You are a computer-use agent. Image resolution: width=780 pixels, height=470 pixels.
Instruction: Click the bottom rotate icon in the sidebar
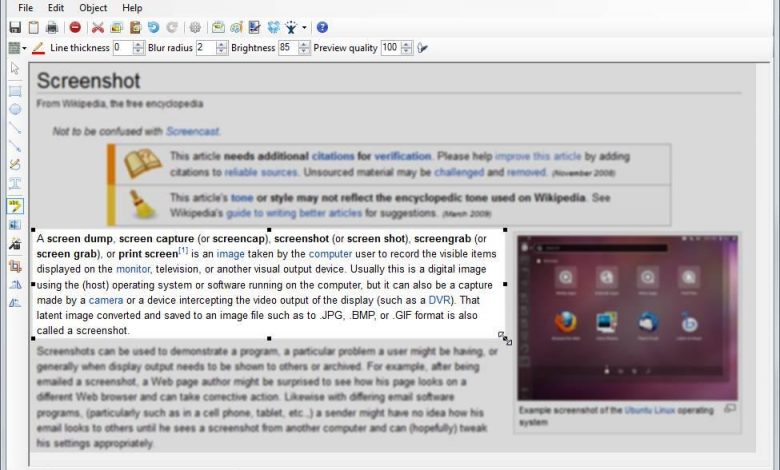(x=15, y=302)
